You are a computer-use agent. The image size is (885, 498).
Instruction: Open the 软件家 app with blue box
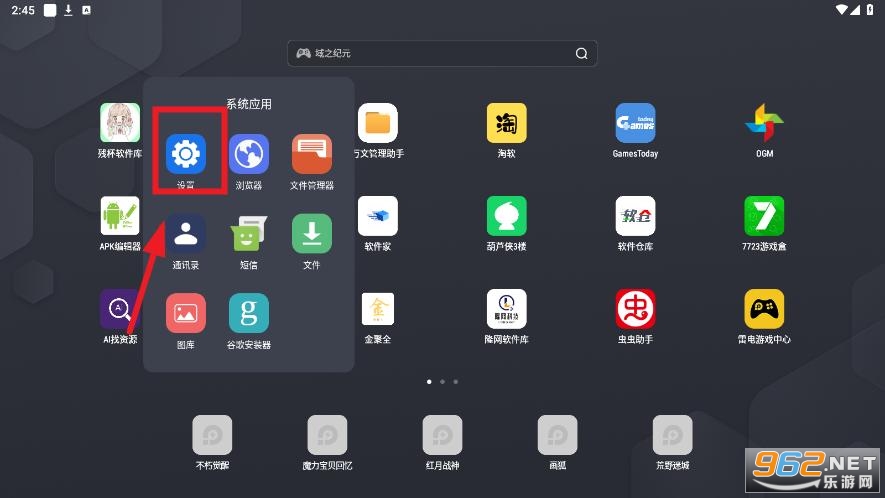378,216
